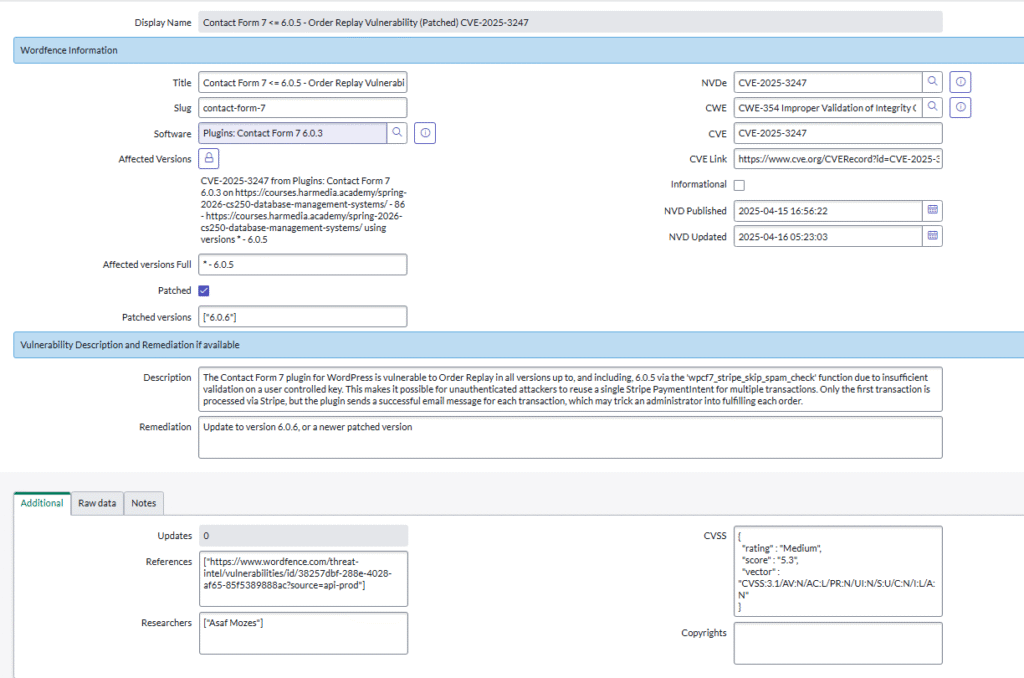
Task: Click the Copyrights text box
Action: tap(837, 643)
